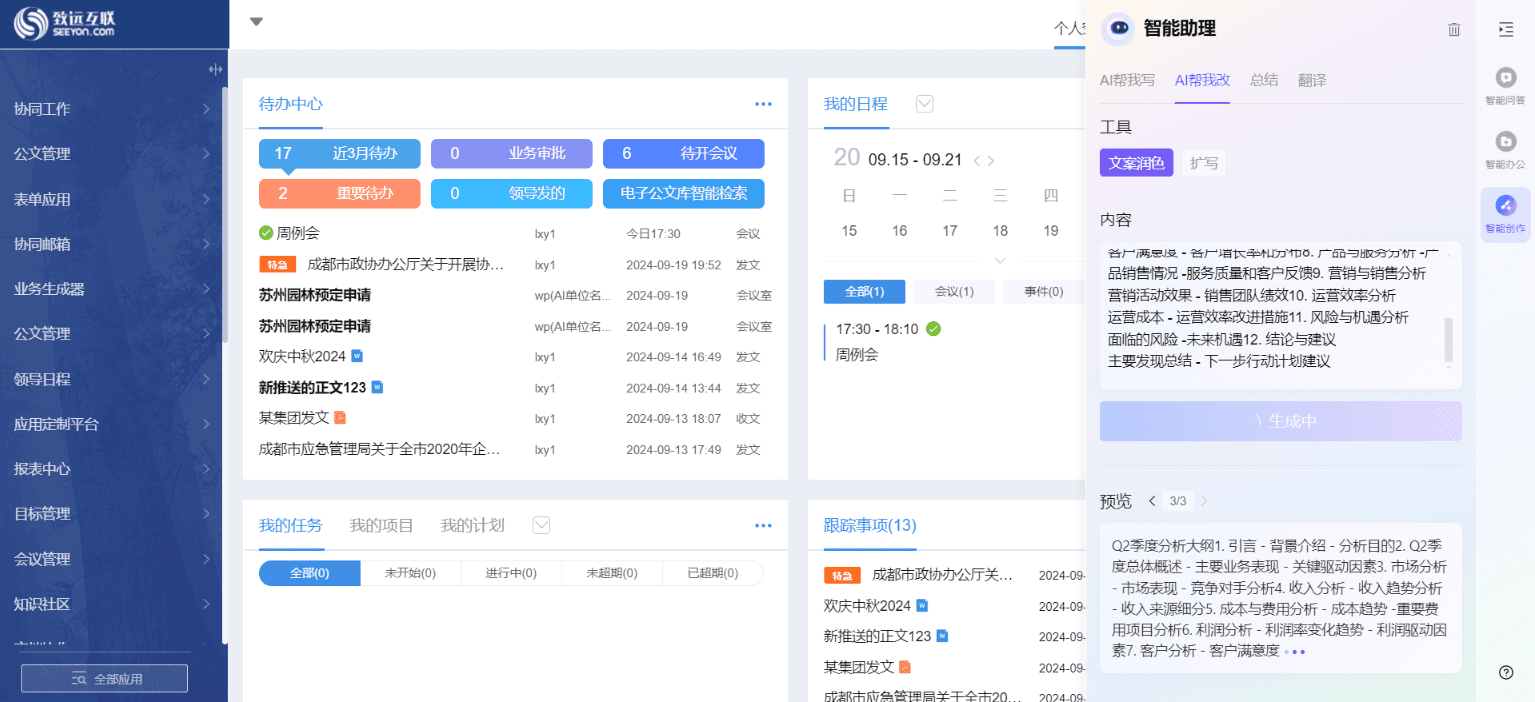Image resolution: width=1535 pixels, height=702 pixels.
Task: Select 扩写 tool
Action: [1204, 163]
